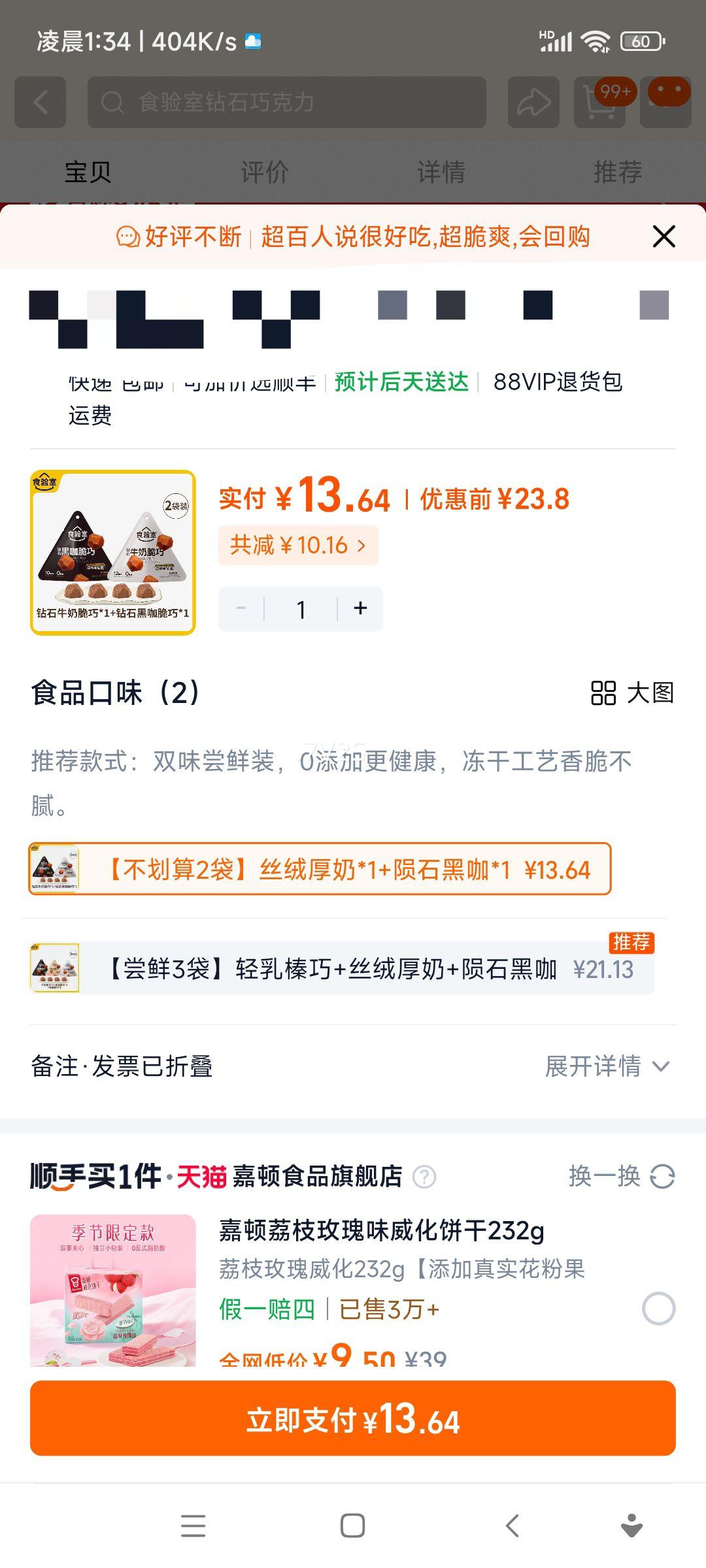Open the selected chocolate product thumbnail
This screenshot has width=706, height=1568.
pos(113,553)
